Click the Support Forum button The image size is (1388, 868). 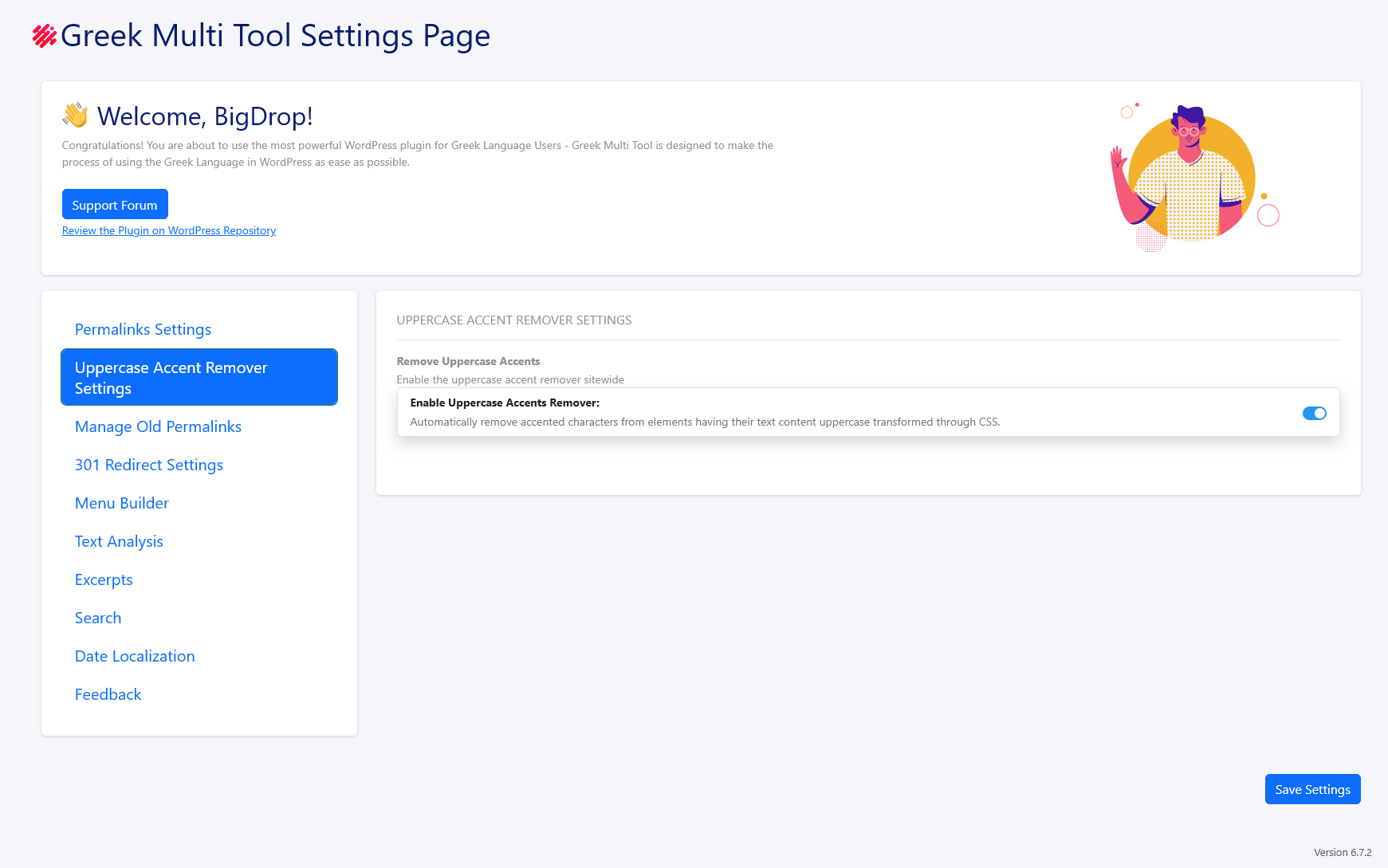[115, 204]
